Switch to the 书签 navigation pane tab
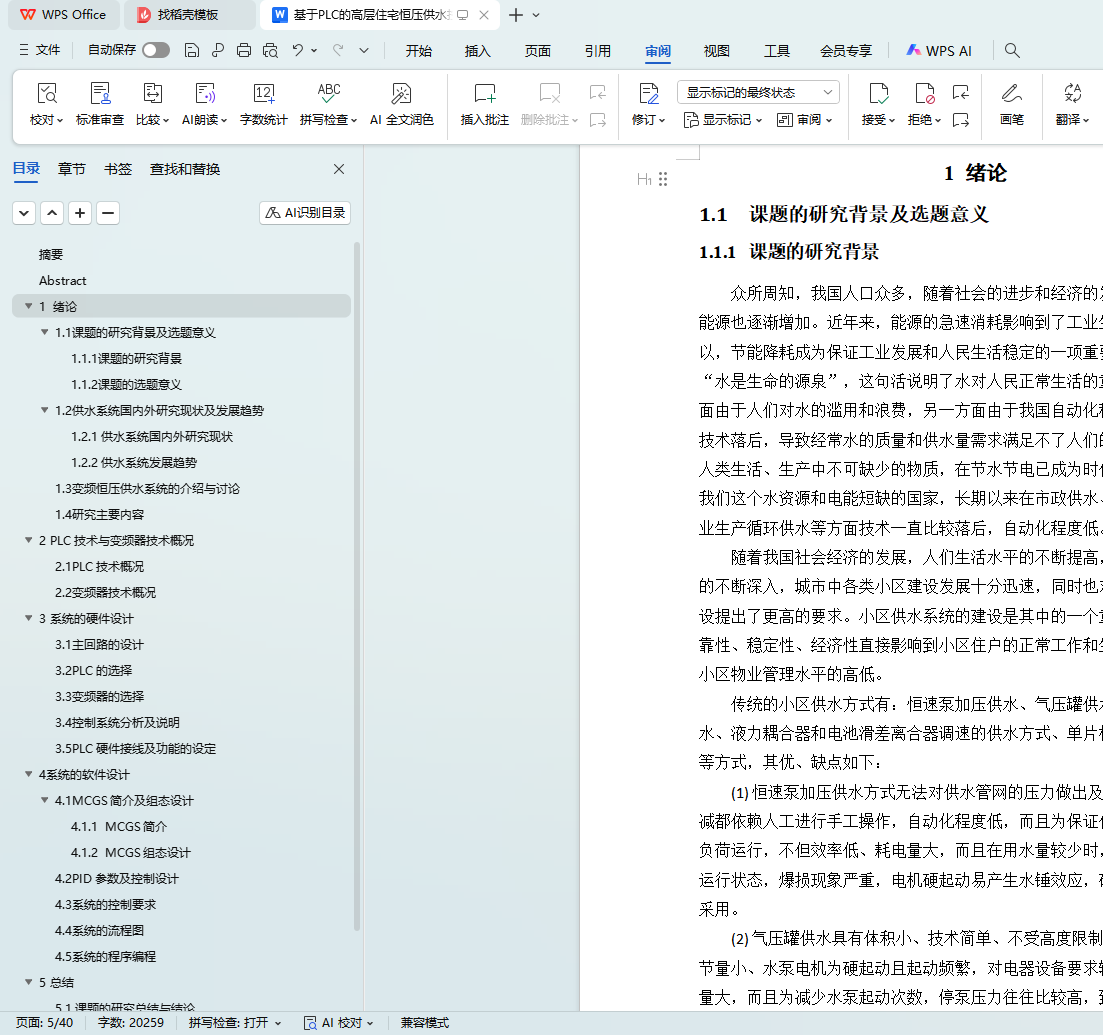Image resolution: width=1103 pixels, height=1035 pixels. tap(118, 169)
